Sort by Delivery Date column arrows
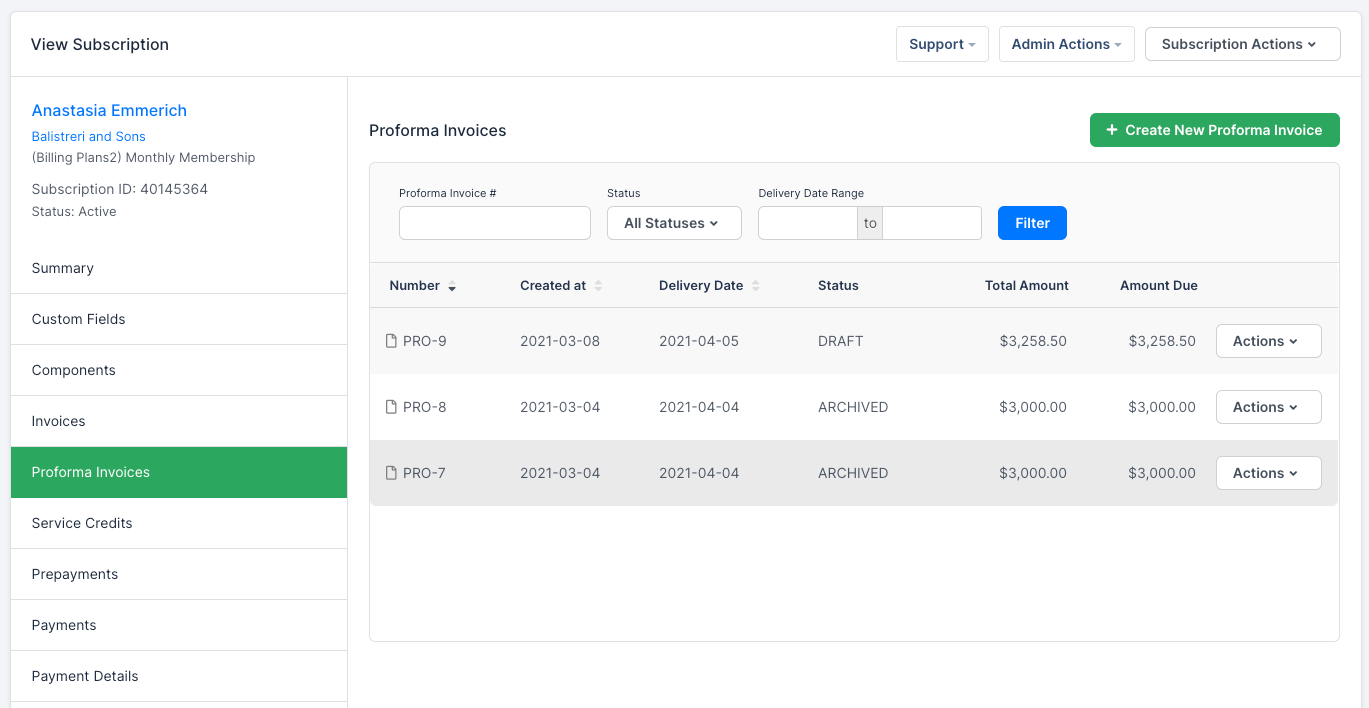This screenshot has width=1369, height=708. pos(756,286)
